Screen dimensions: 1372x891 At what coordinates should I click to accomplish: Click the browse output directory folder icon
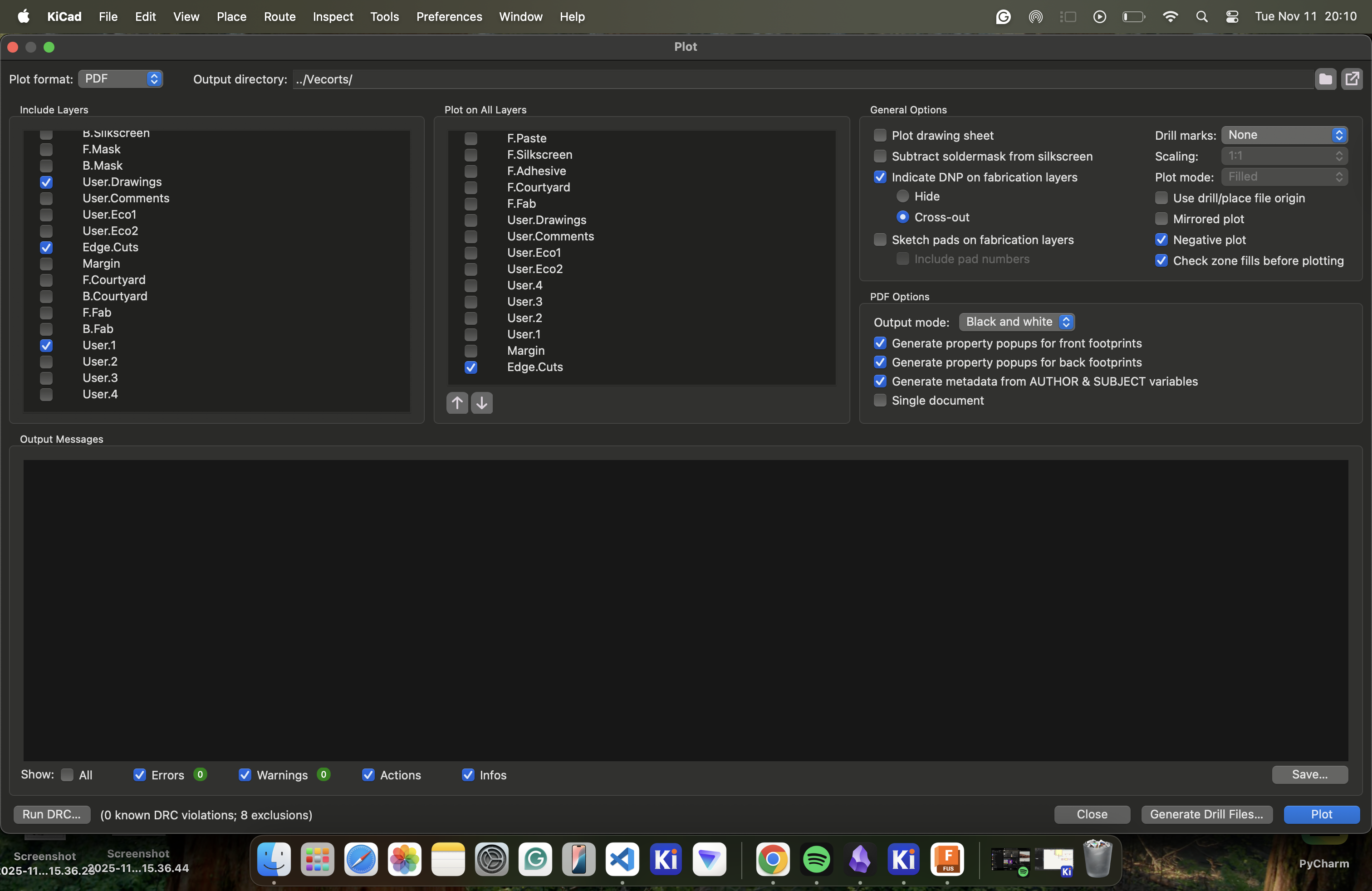click(x=1325, y=79)
